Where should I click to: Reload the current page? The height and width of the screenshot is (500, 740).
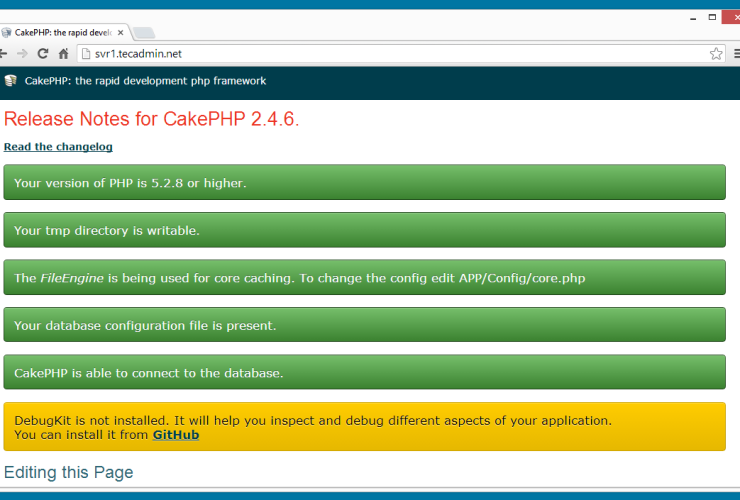coord(44,53)
